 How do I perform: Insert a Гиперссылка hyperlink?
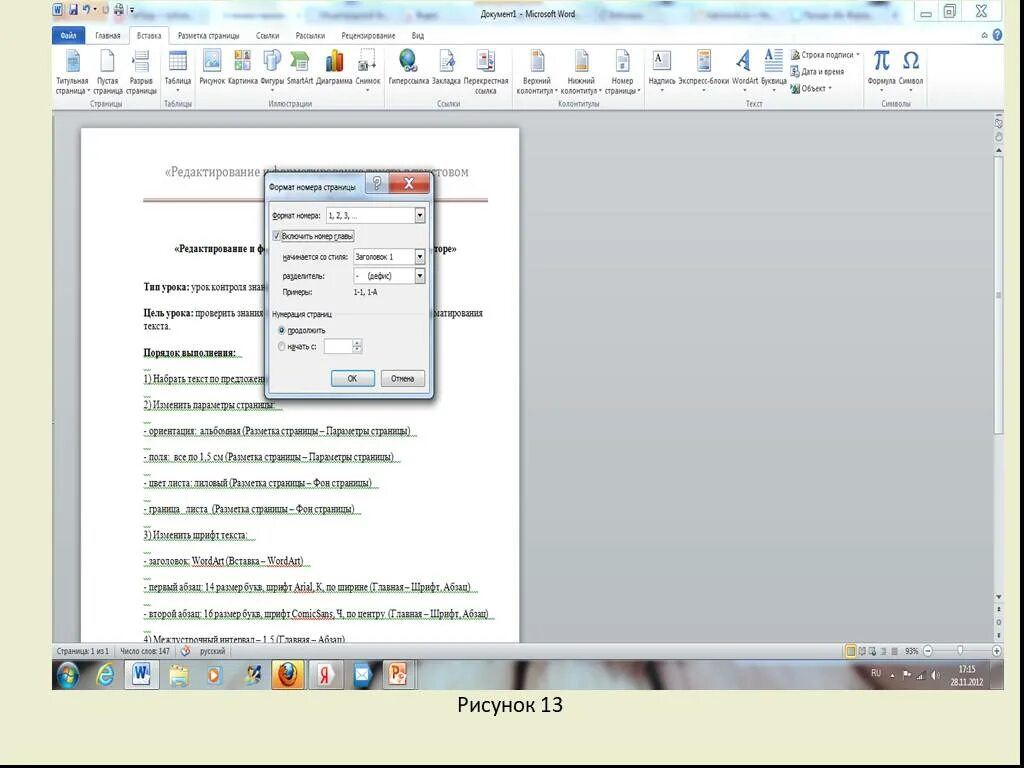tap(408, 67)
